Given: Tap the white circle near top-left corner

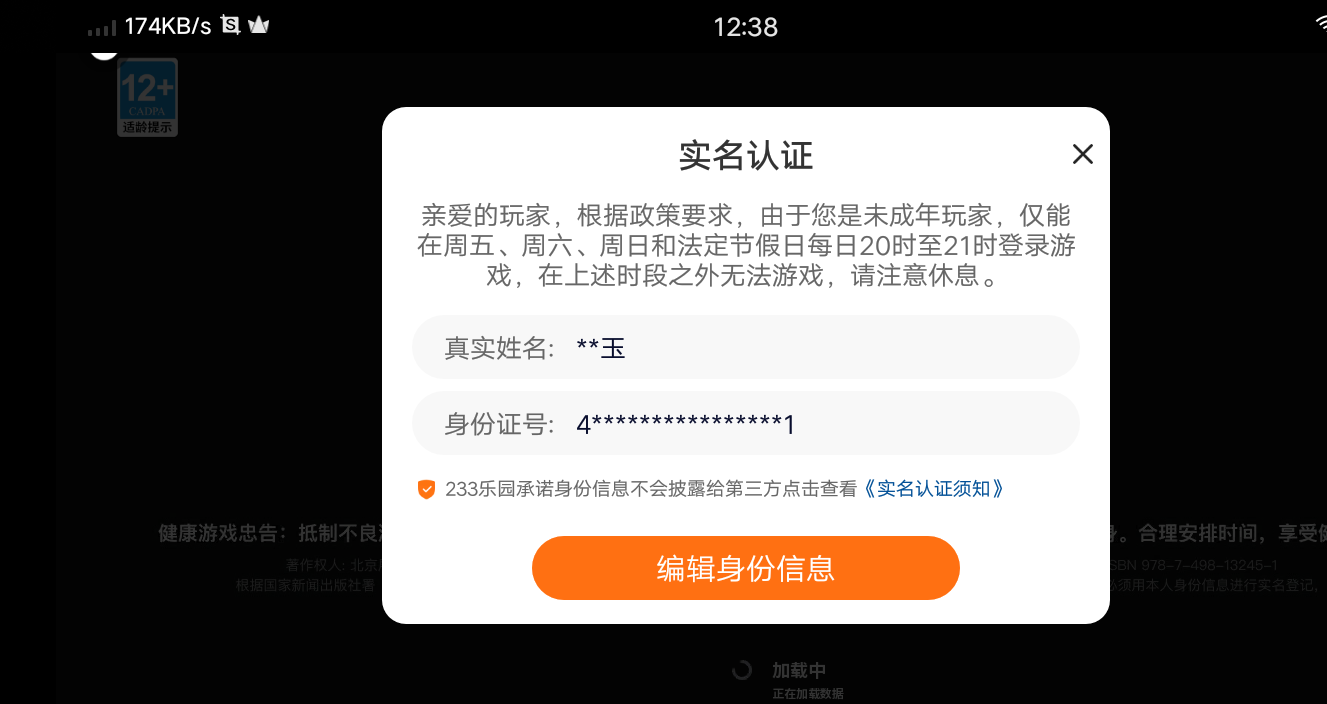Looking at the screenshot, I should tap(104, 51).
